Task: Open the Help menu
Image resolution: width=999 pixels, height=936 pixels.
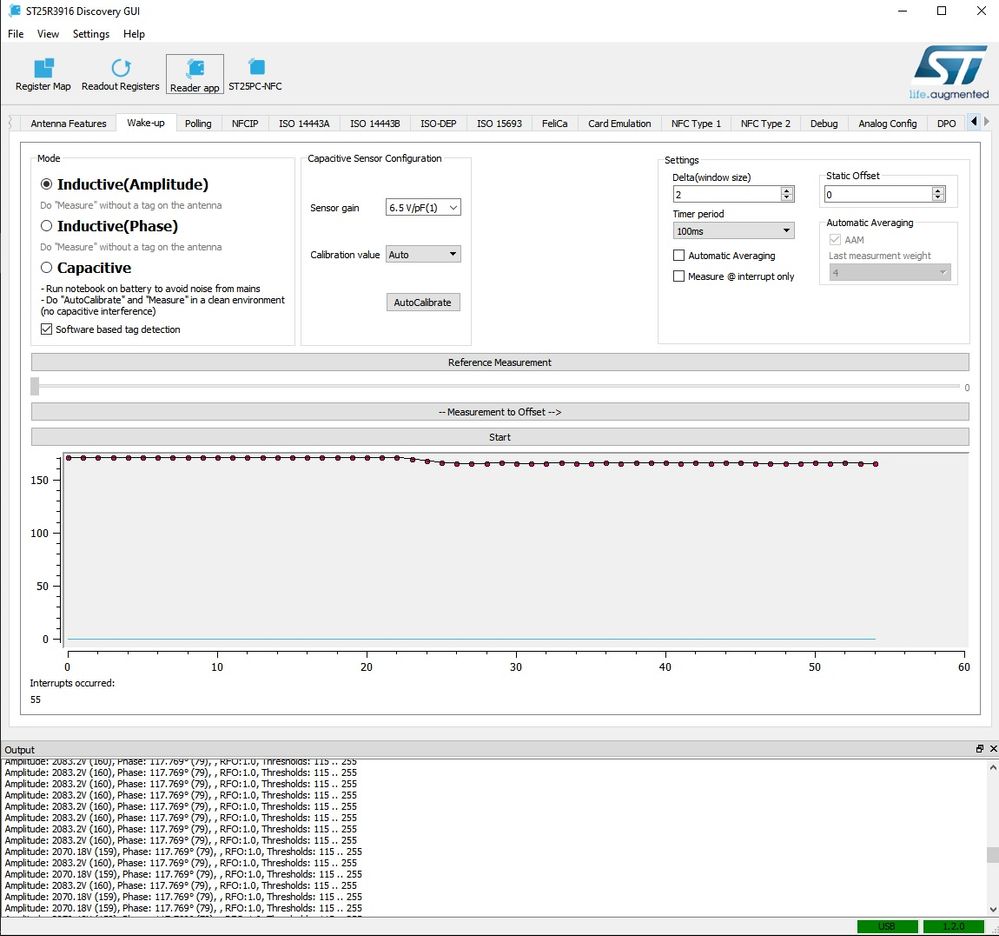Action: point(134,34)
